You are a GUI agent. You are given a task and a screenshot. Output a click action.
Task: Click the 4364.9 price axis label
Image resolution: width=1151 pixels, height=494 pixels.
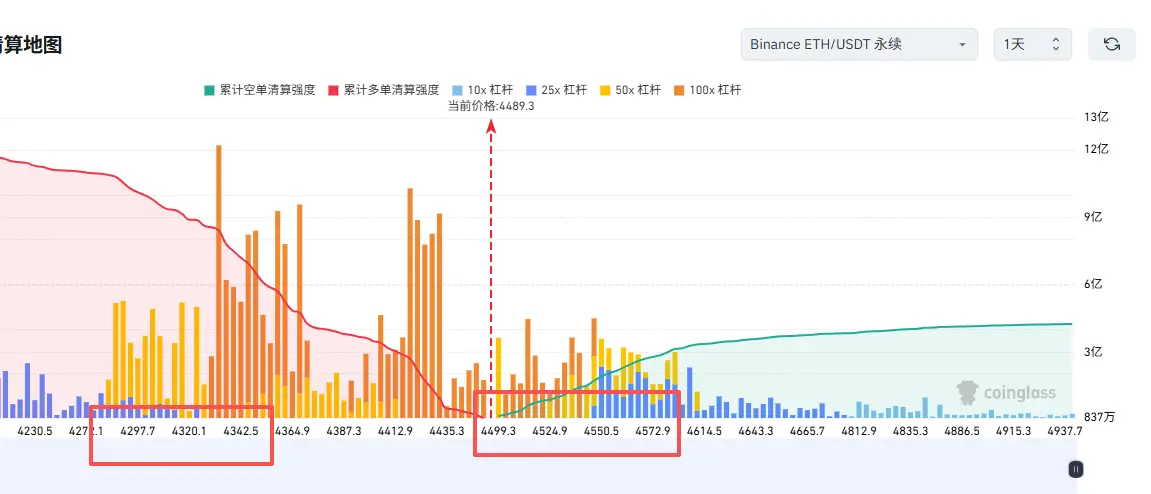coord(292,431)
